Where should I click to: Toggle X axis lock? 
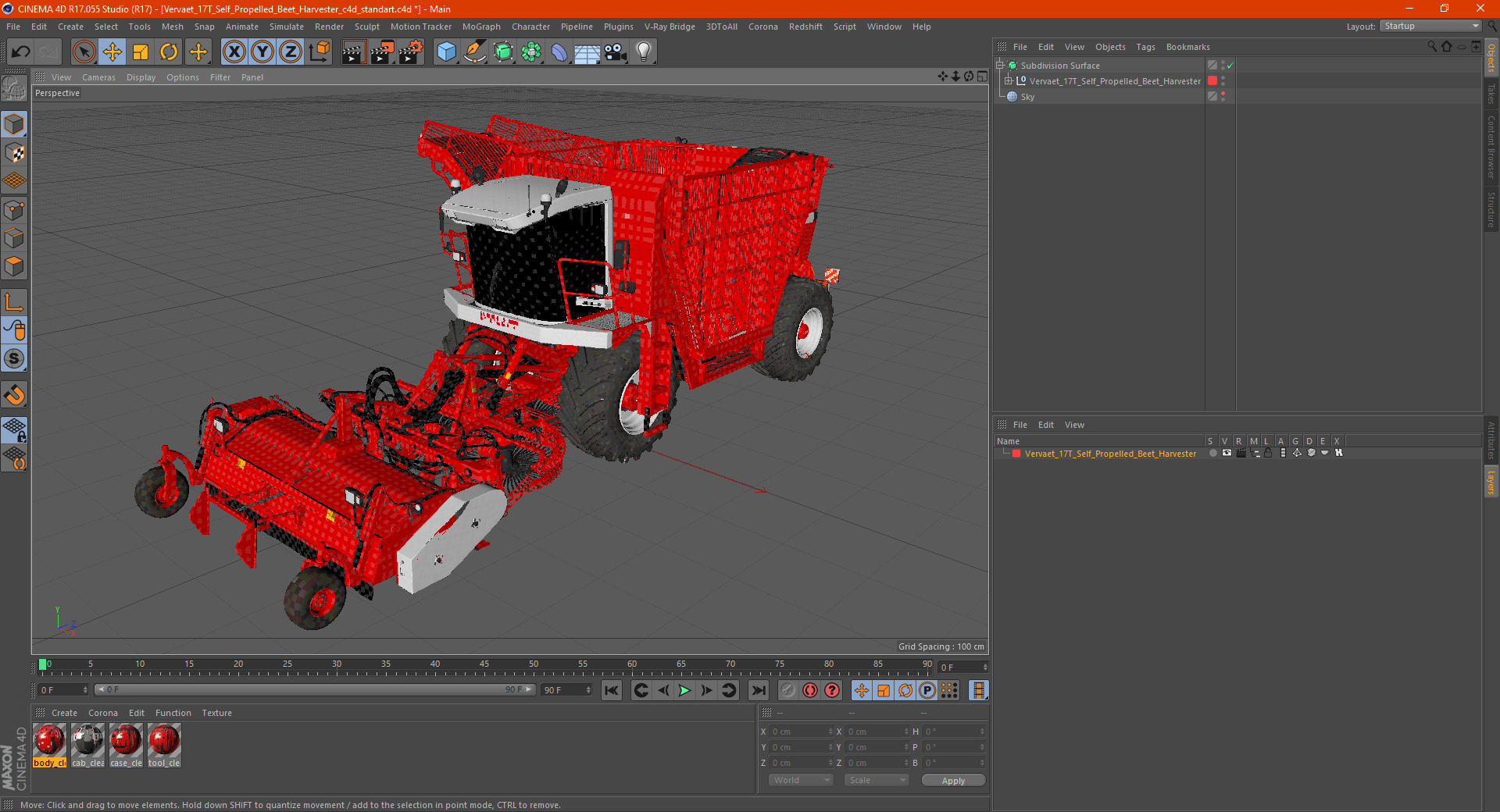click(234, 52)
